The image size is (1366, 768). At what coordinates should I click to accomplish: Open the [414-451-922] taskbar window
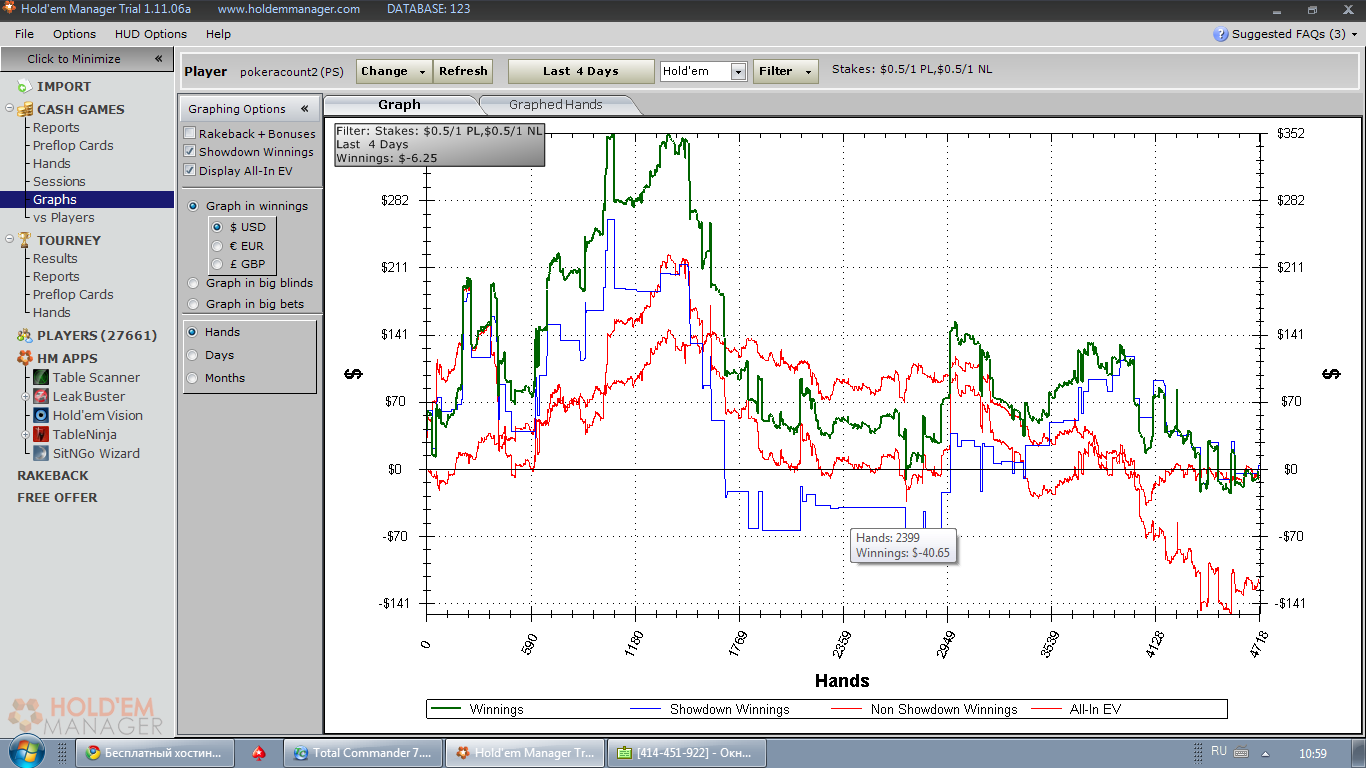688,753
